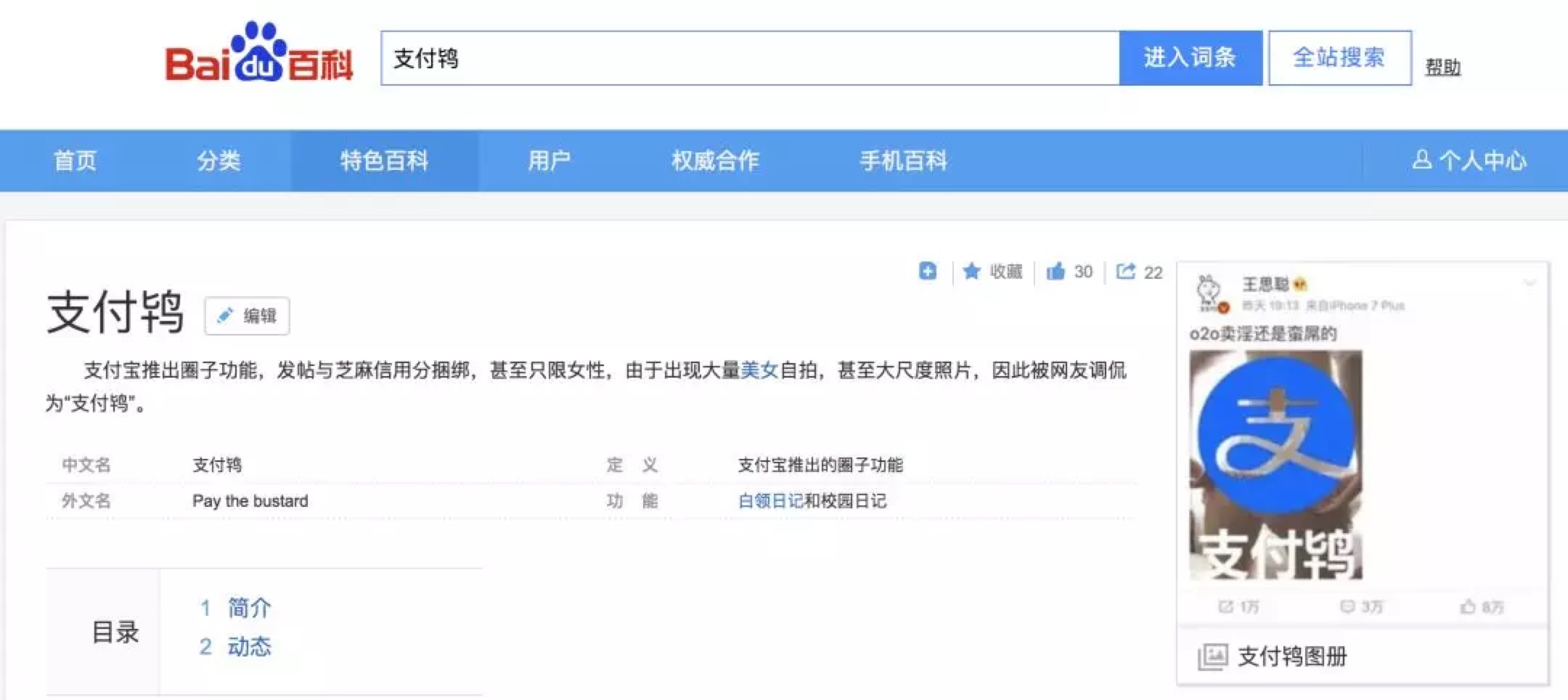Click the pencil icon in edit button

point(226,315)
